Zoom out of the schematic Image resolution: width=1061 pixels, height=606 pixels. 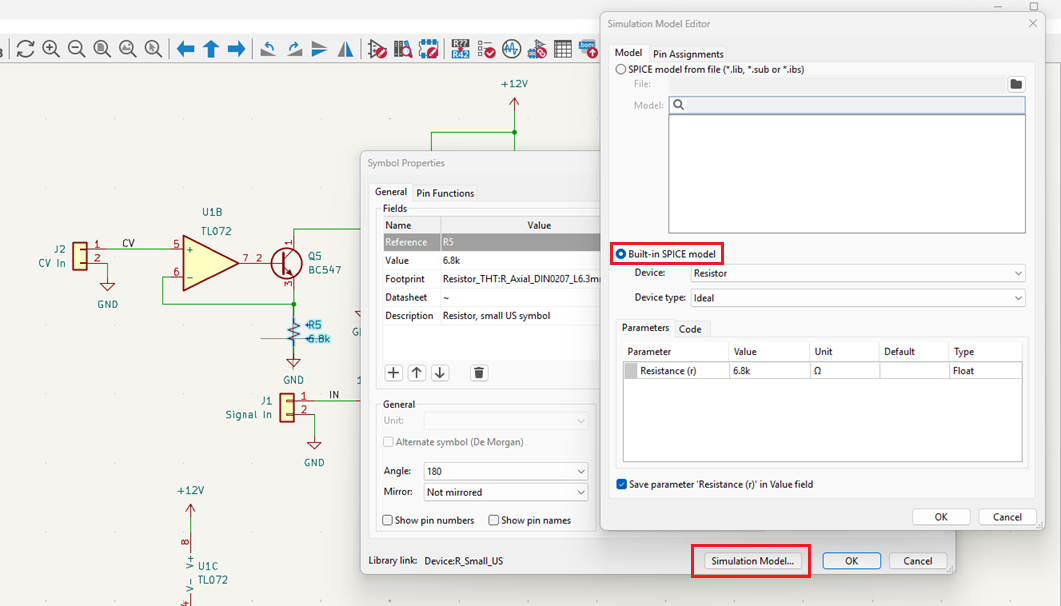tap(76, 49)
